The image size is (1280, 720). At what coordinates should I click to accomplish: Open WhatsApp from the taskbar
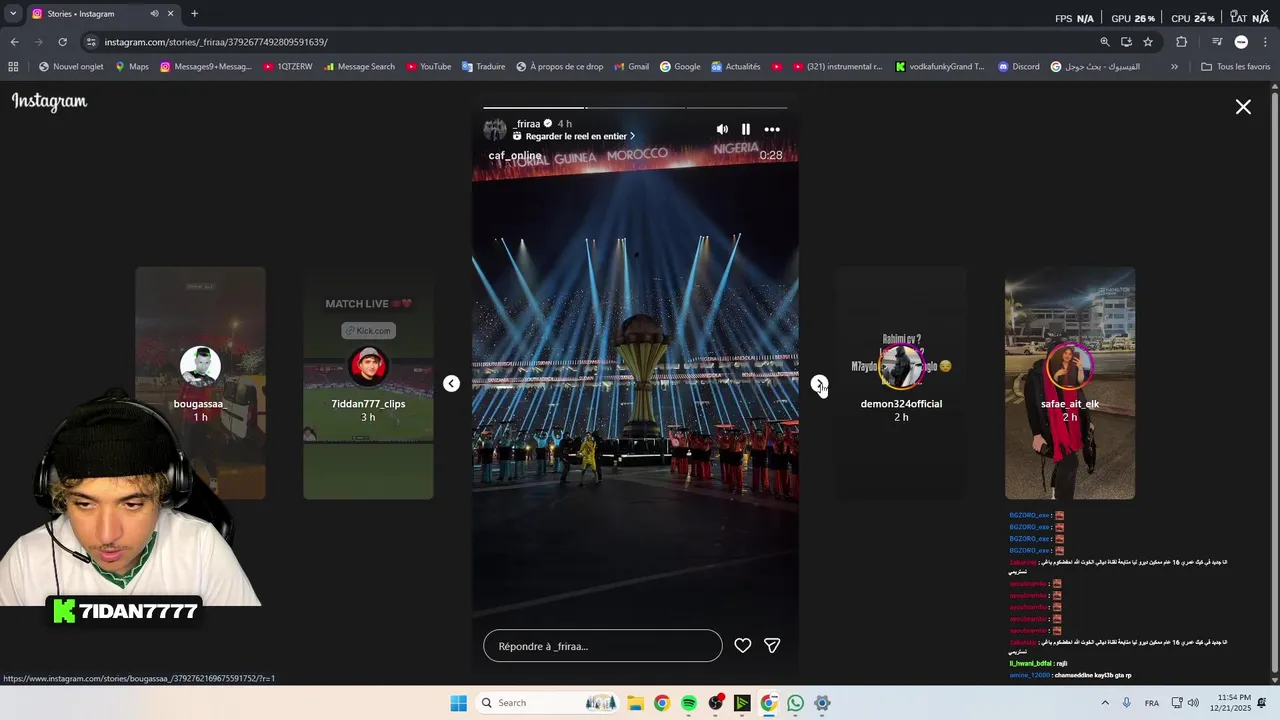pyautogui.click(x=795, y=703)
